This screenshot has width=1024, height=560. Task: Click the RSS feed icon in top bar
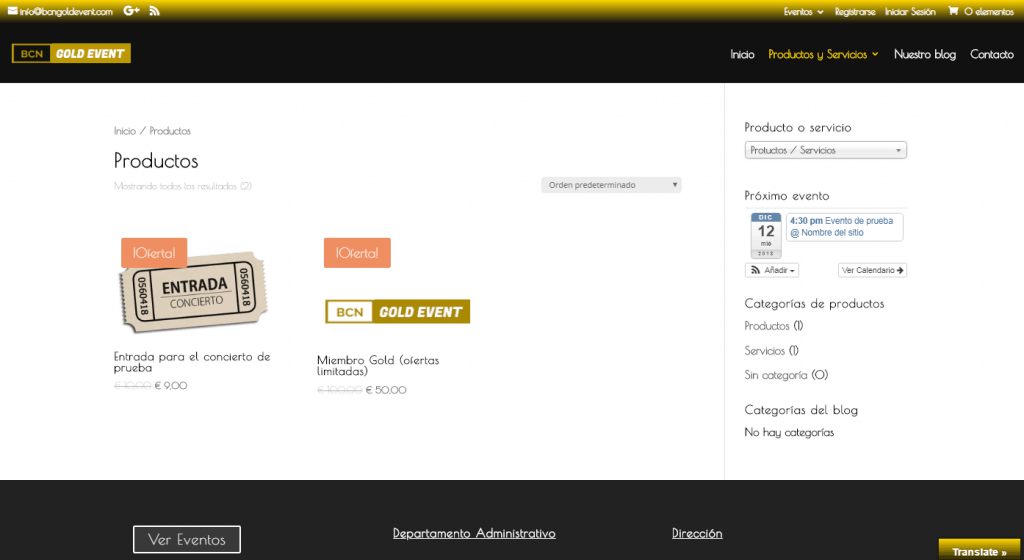(x=154, y=11)
